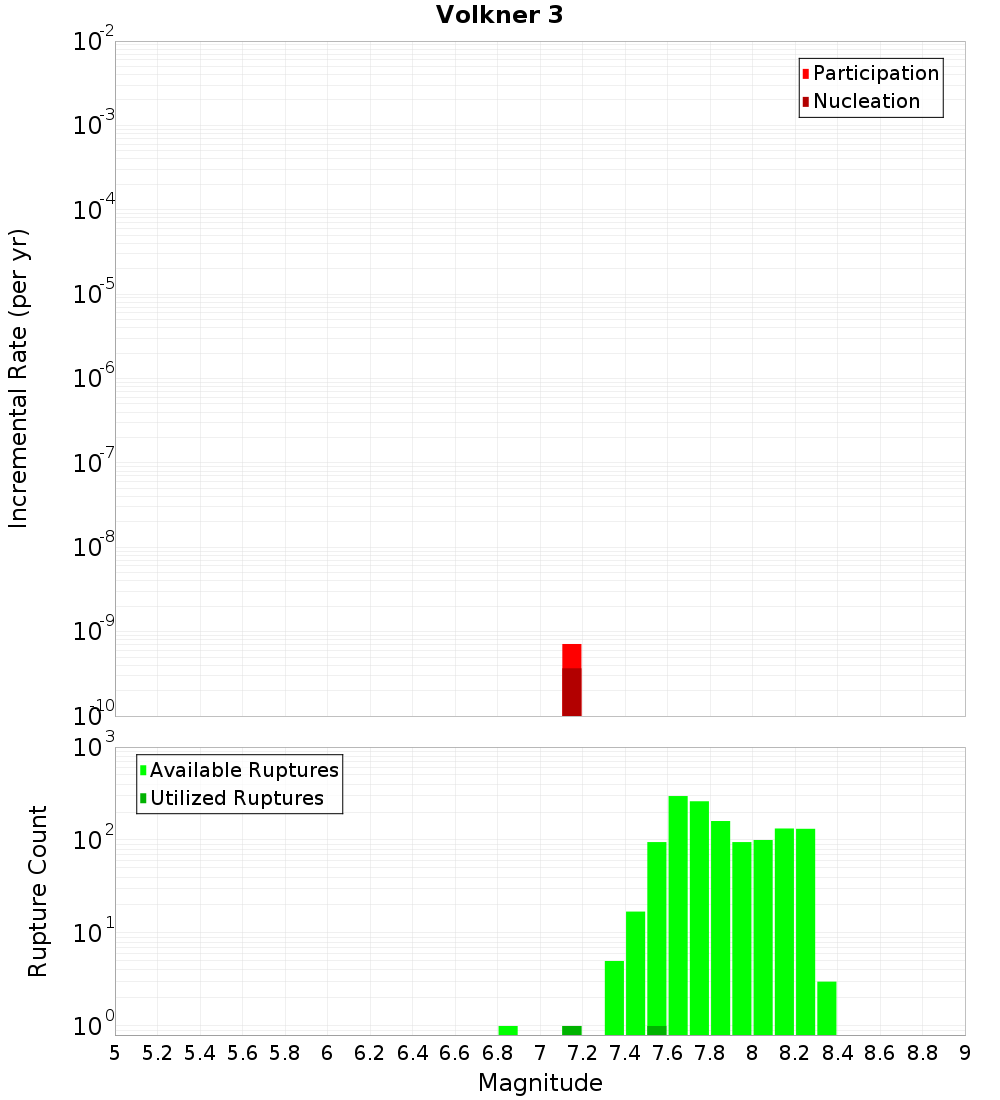Click the rupture count axis label 10^1
Screen dimensions: 1000x1100
(93, 931)
